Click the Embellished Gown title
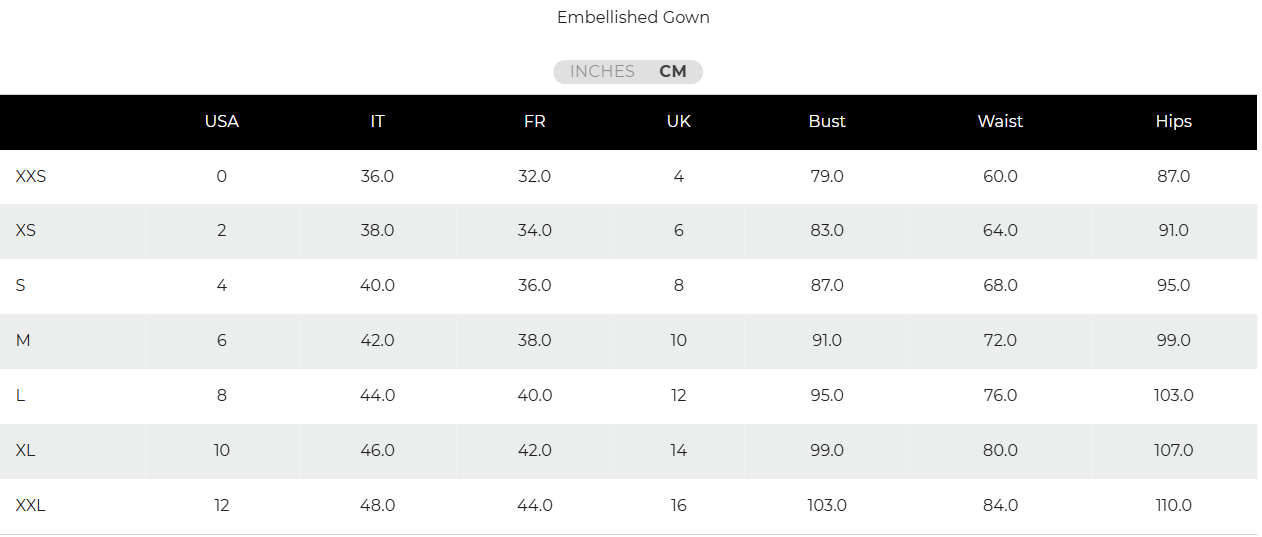Image resolution: width=1262 pixels, height=537 pixels. [x=633, y=17]
